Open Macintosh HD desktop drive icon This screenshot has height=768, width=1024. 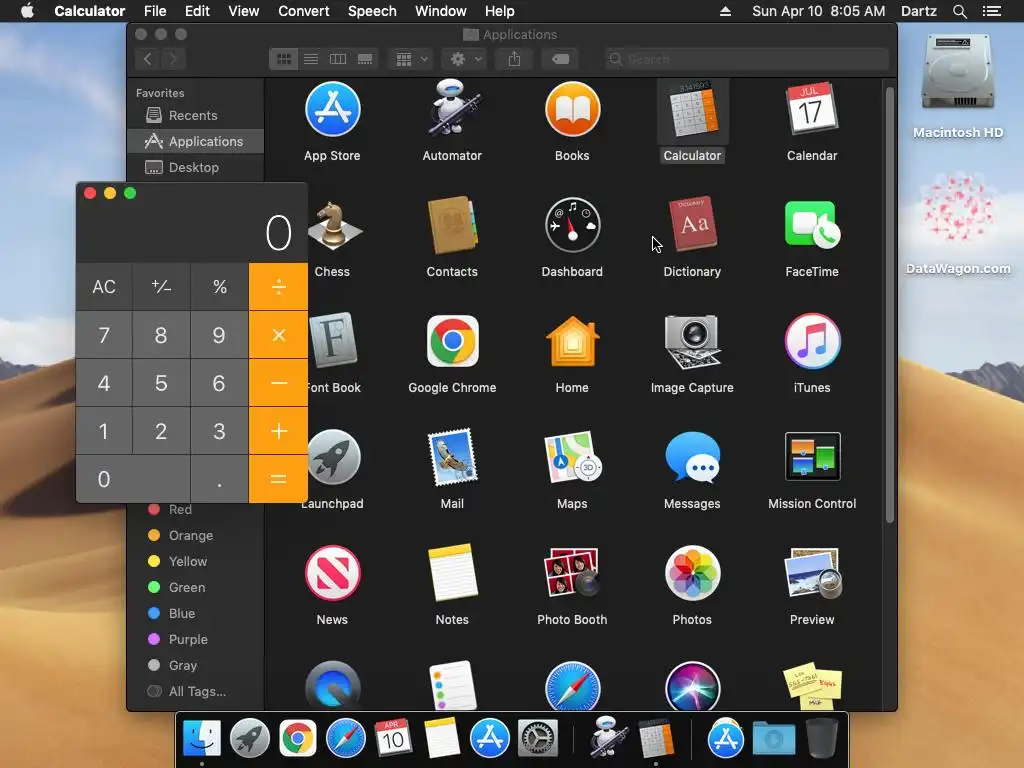point(957,72)
